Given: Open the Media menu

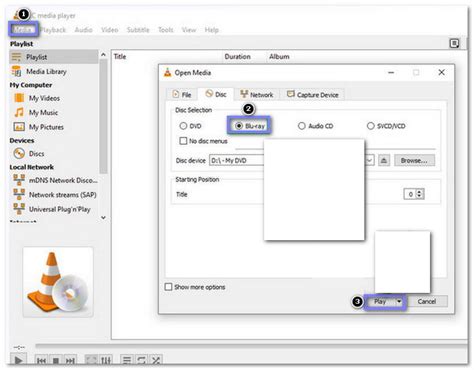Looking at the screenshot, I should pyautogui.click(x=23, y=30).
